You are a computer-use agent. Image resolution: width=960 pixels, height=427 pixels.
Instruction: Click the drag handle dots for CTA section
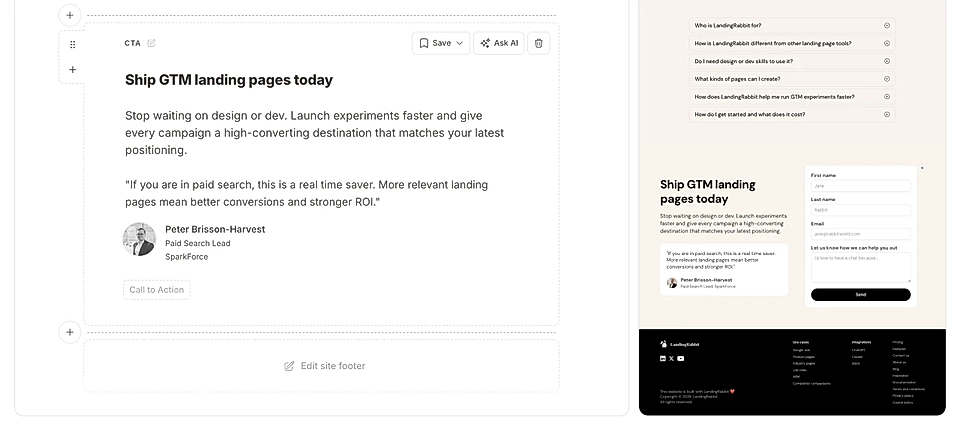pyautogui.click(x=72, y=45)
